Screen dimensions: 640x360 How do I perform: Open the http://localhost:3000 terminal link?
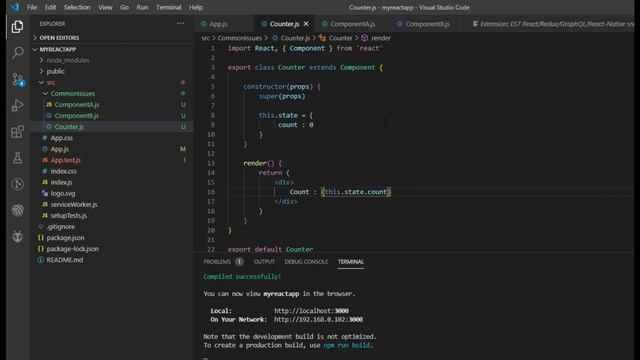311,311
